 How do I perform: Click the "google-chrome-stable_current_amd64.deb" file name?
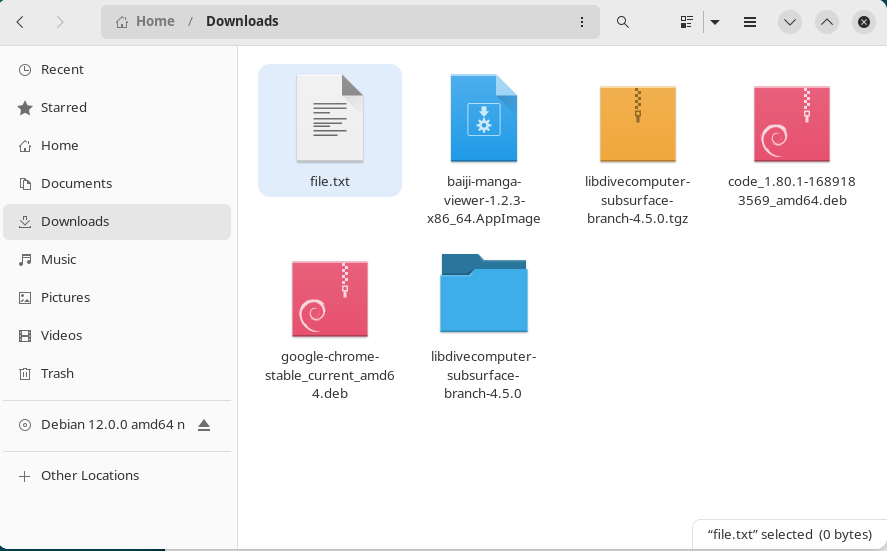pos(330,375)
